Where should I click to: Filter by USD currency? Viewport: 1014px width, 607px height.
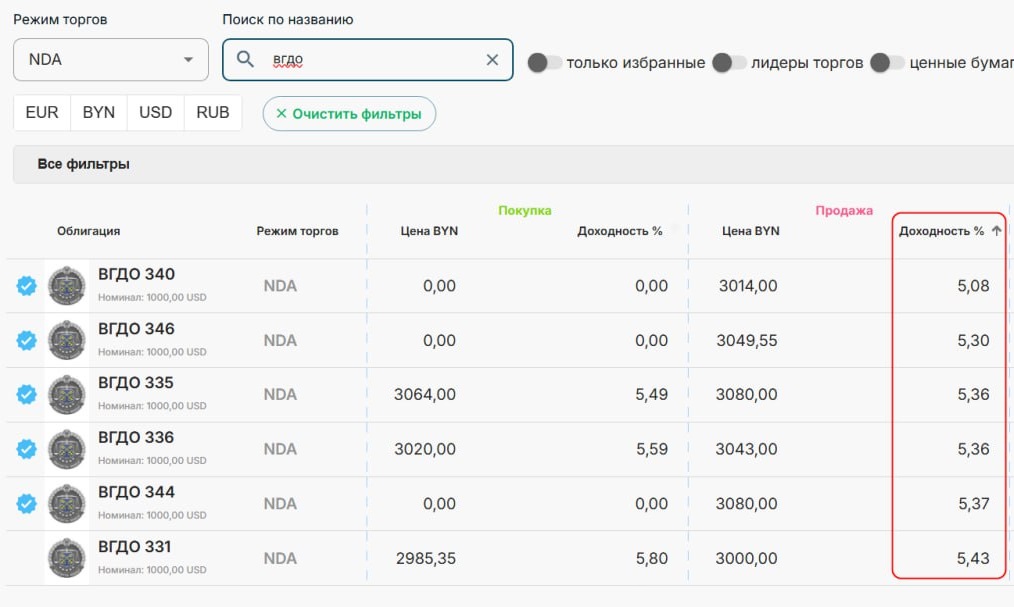coord(156,113)
